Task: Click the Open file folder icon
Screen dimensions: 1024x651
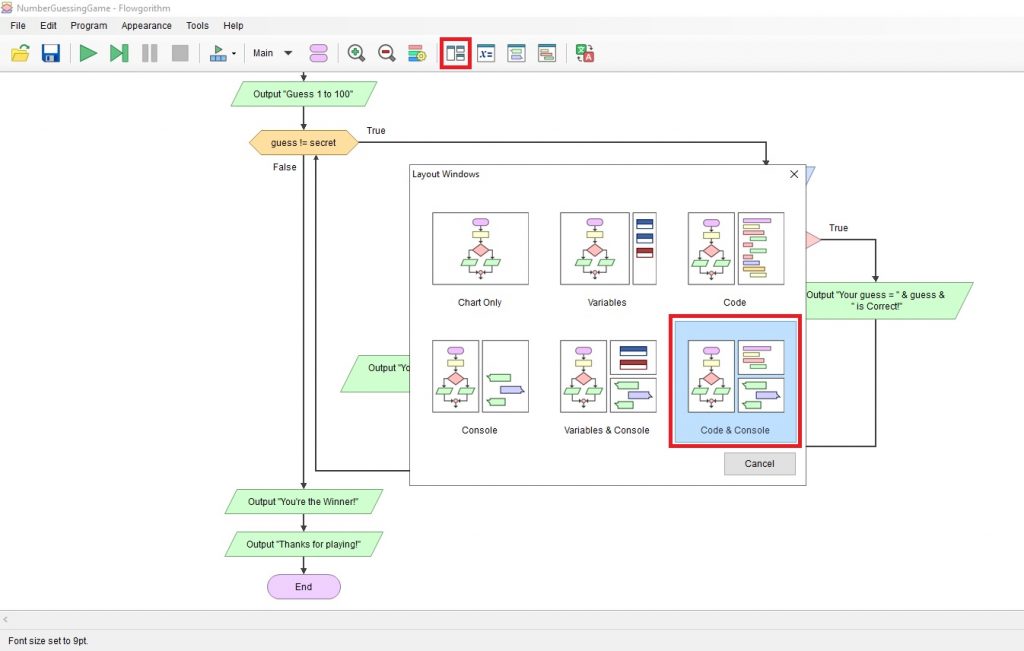Action: 20,53
